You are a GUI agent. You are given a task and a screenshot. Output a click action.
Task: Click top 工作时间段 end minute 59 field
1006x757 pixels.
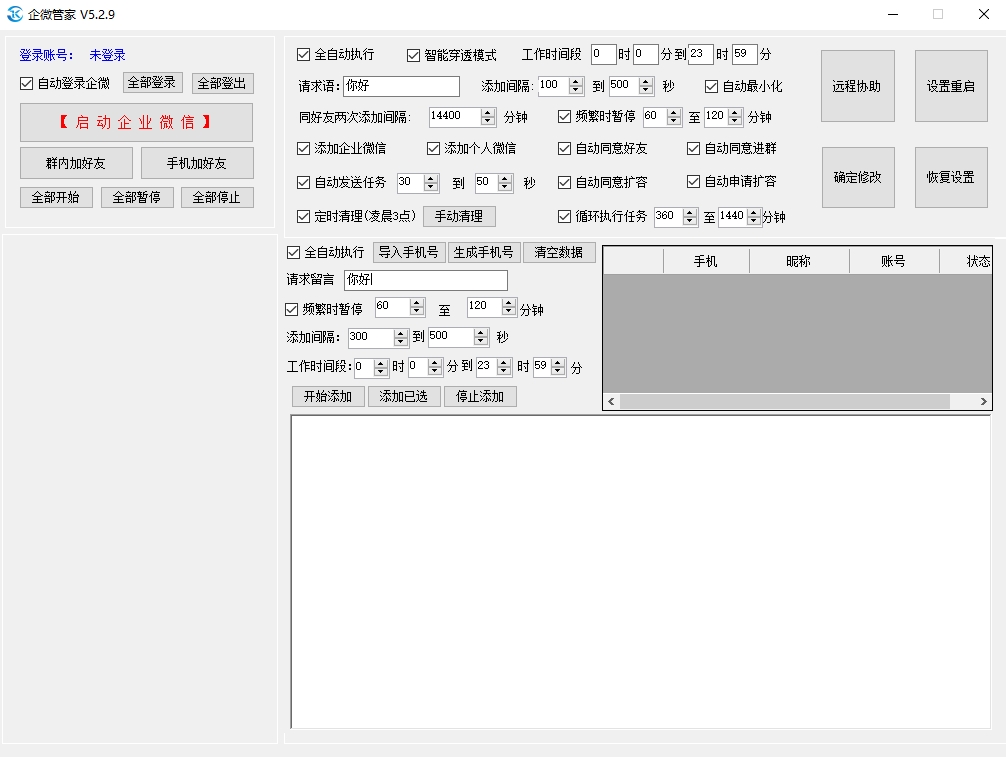tap(745, 55)
